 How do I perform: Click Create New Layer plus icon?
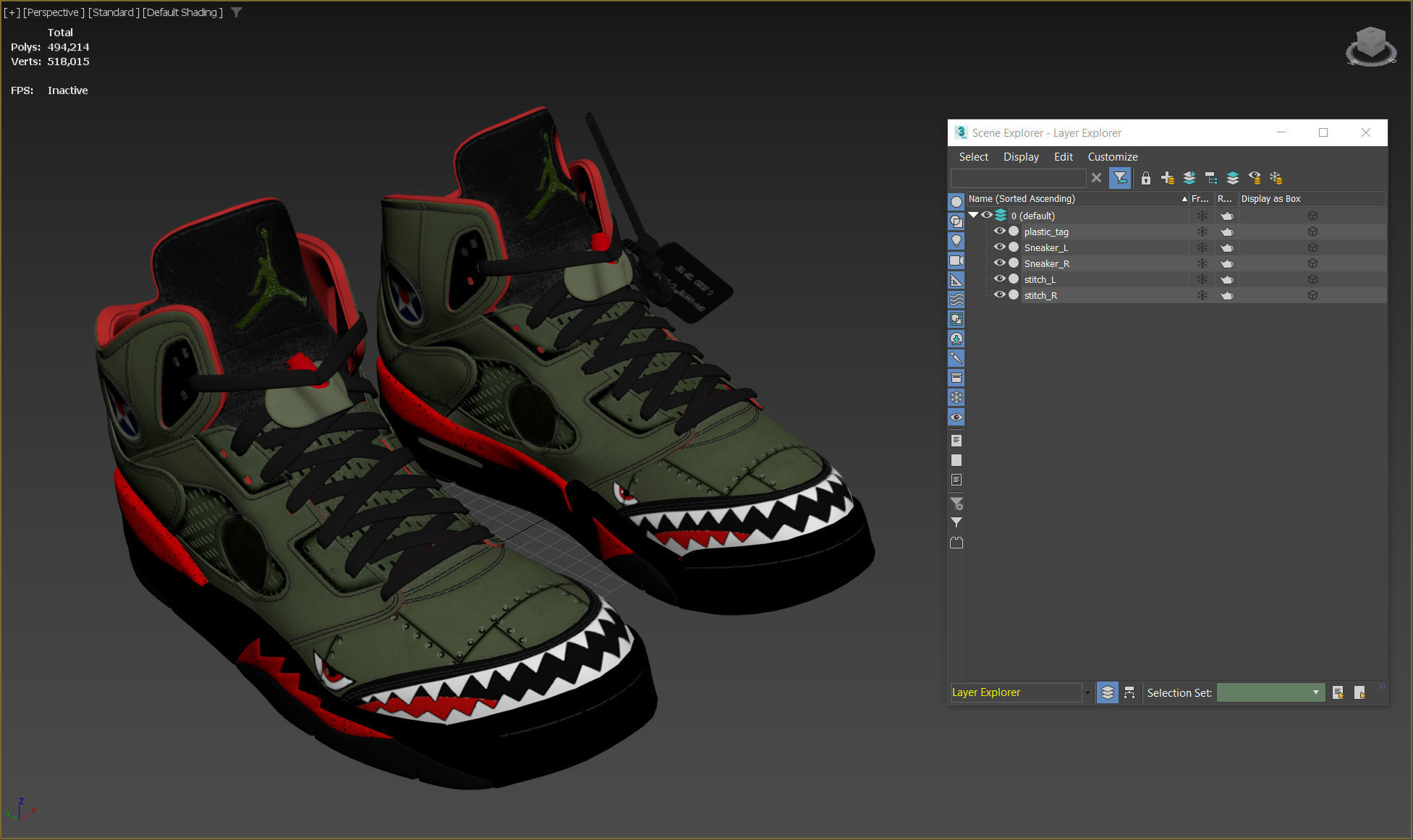click(1167, 178)
